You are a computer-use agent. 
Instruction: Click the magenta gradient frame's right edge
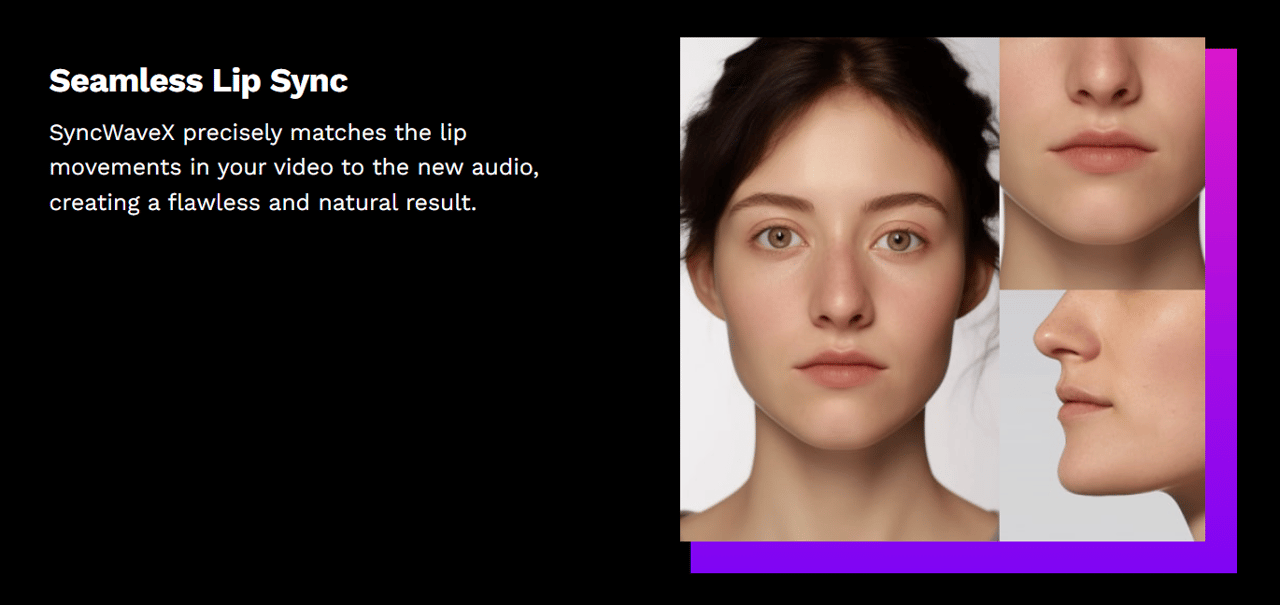point(1221,300)
